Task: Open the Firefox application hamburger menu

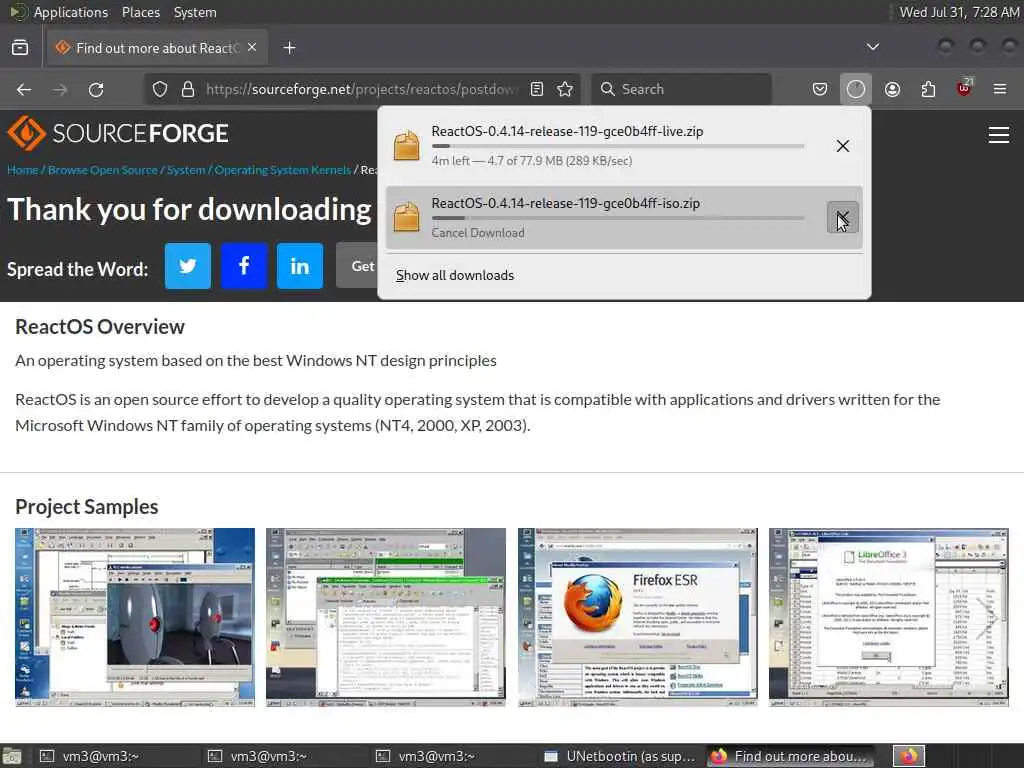Action: point(1000,89)
